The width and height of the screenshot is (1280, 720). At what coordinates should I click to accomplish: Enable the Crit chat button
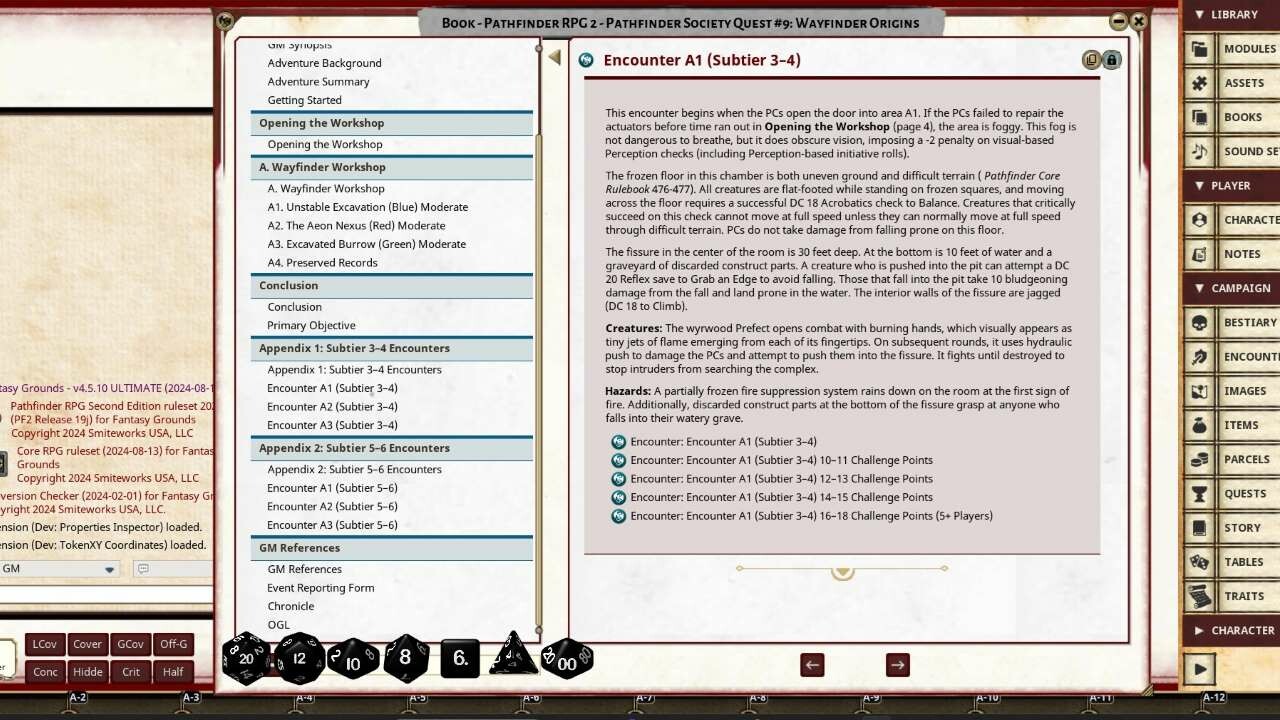pos(130,671)
